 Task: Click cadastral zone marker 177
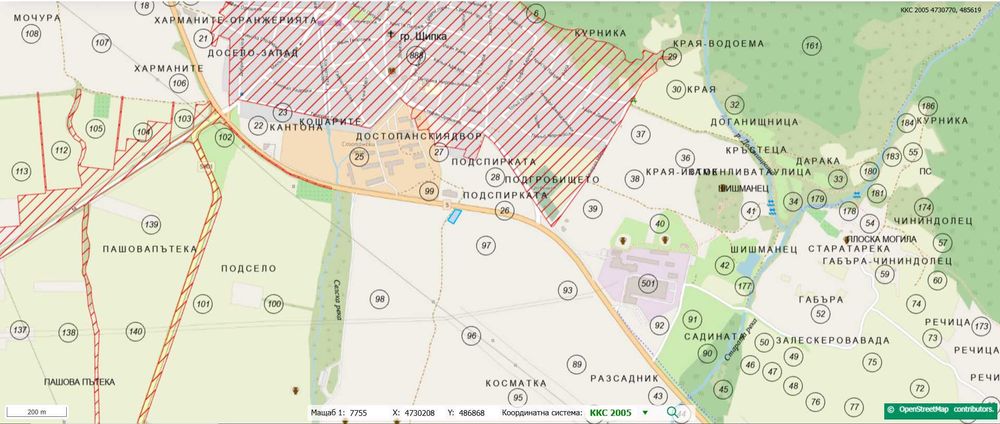744,286
